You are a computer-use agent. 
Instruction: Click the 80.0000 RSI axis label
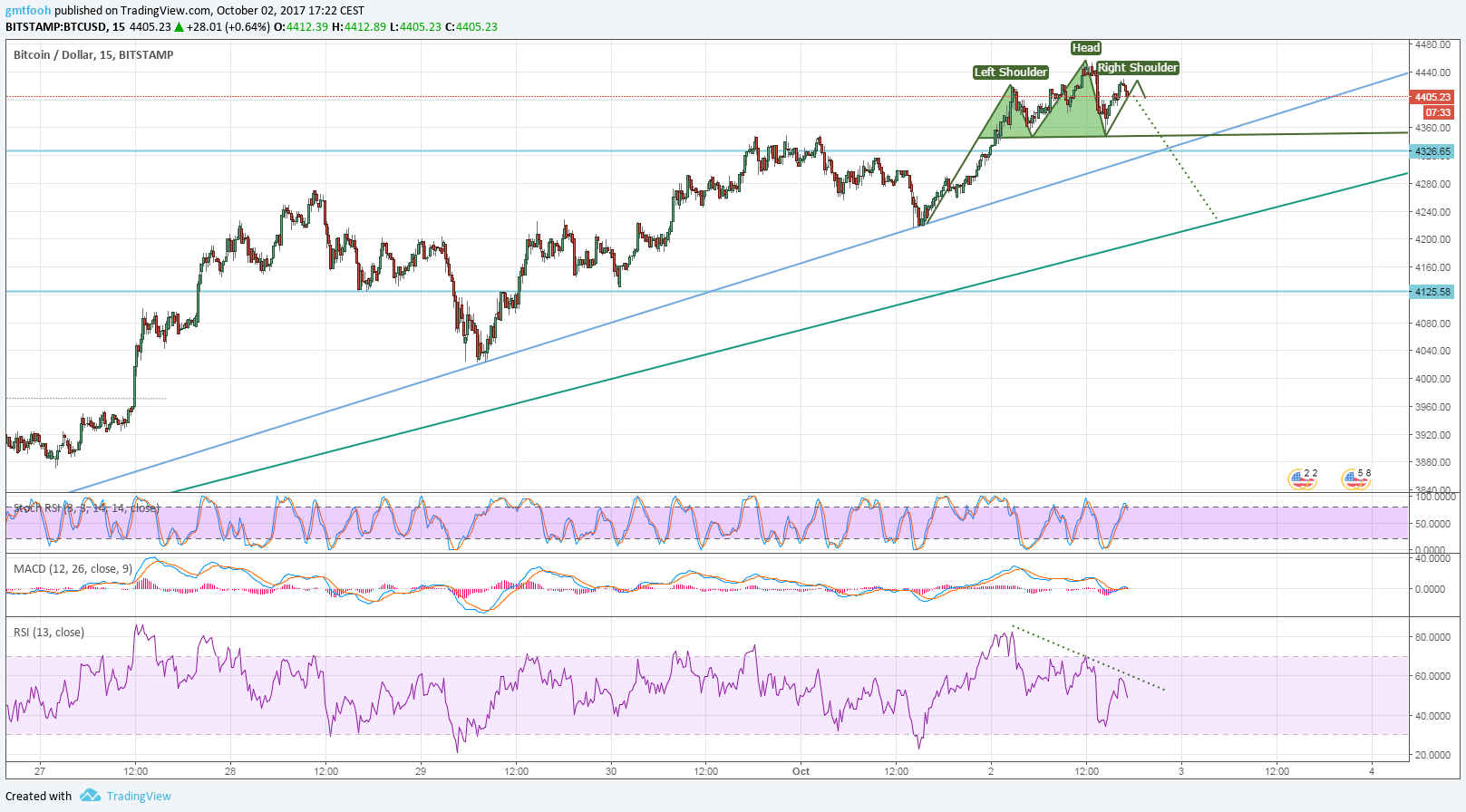pyautogui.click(x=1432, y=637)
